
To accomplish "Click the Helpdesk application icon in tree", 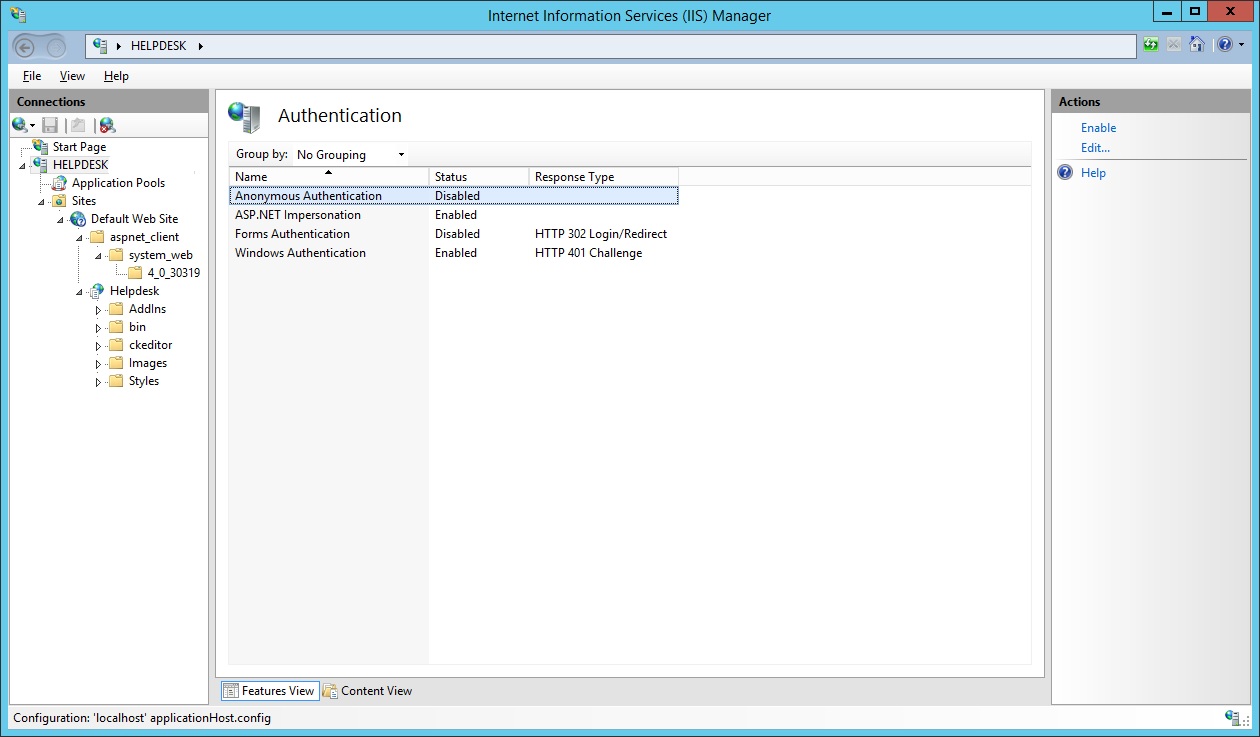I will tap(97, 290).
